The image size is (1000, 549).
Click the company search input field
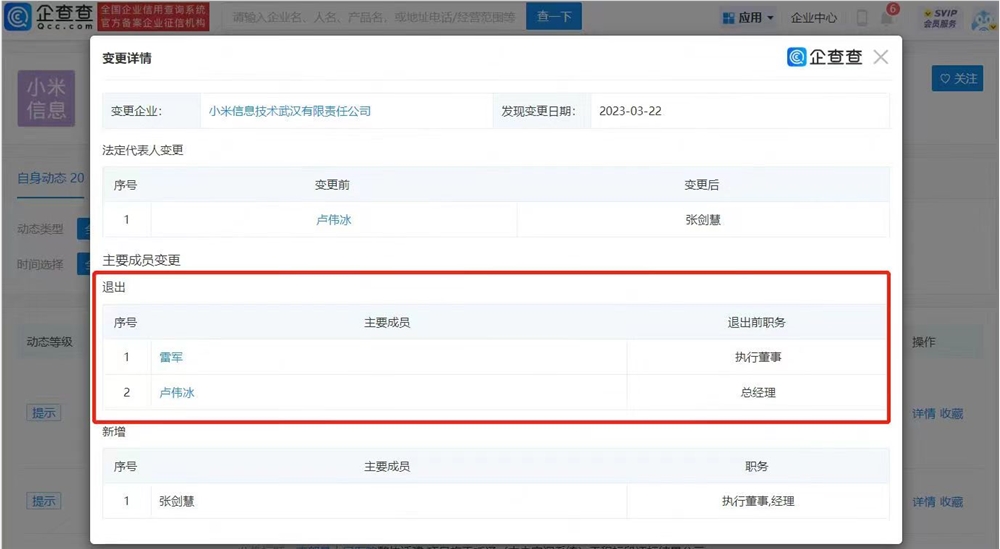coord(375,17)
